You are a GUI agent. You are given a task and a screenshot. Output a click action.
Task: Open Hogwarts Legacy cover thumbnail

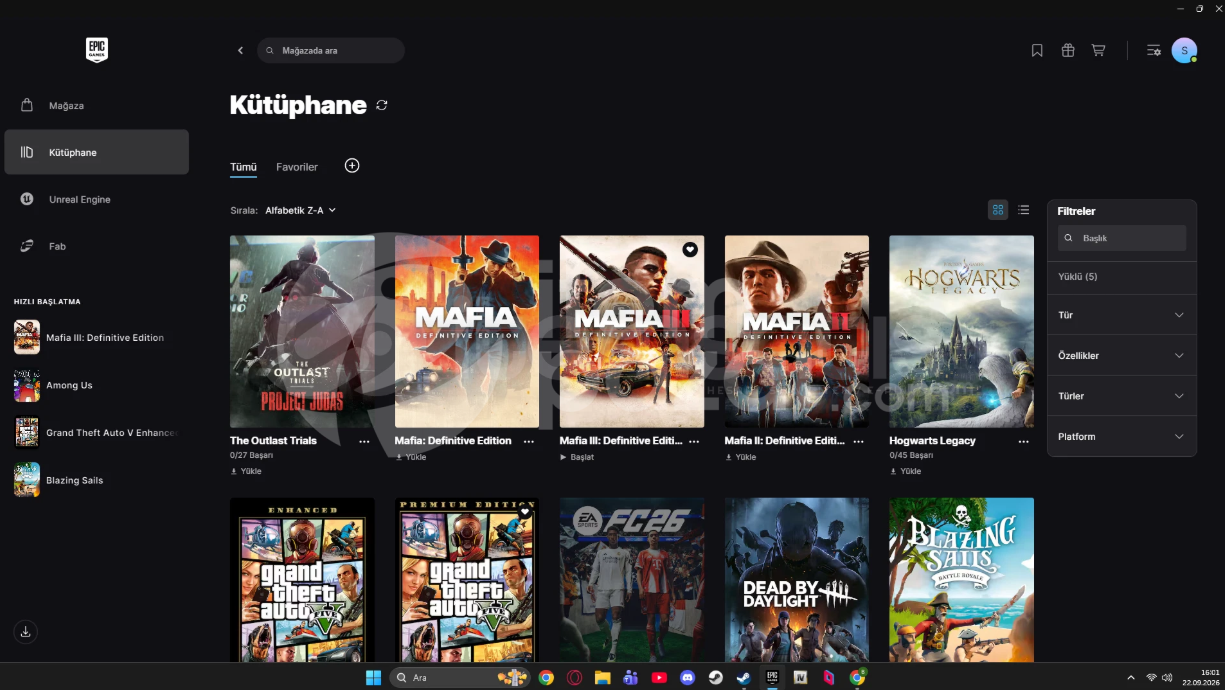pyautogui.click(x=961, y=331)
